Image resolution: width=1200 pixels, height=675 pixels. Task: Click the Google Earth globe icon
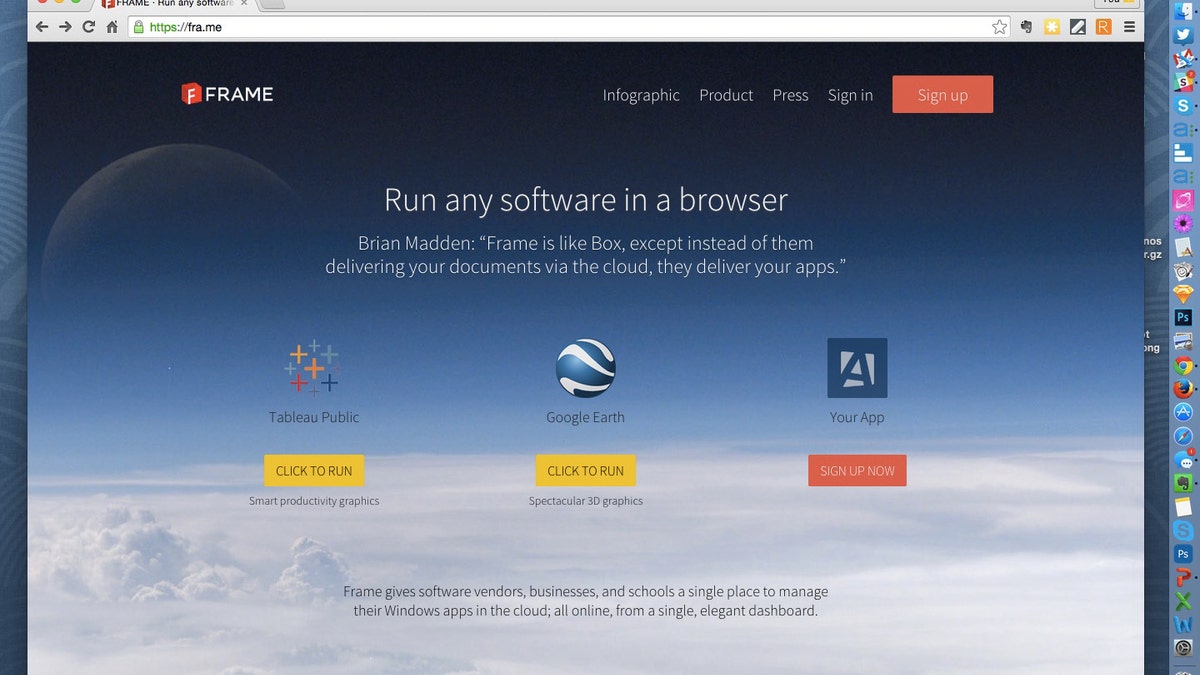pyautogui.click(x=585, y=368)
